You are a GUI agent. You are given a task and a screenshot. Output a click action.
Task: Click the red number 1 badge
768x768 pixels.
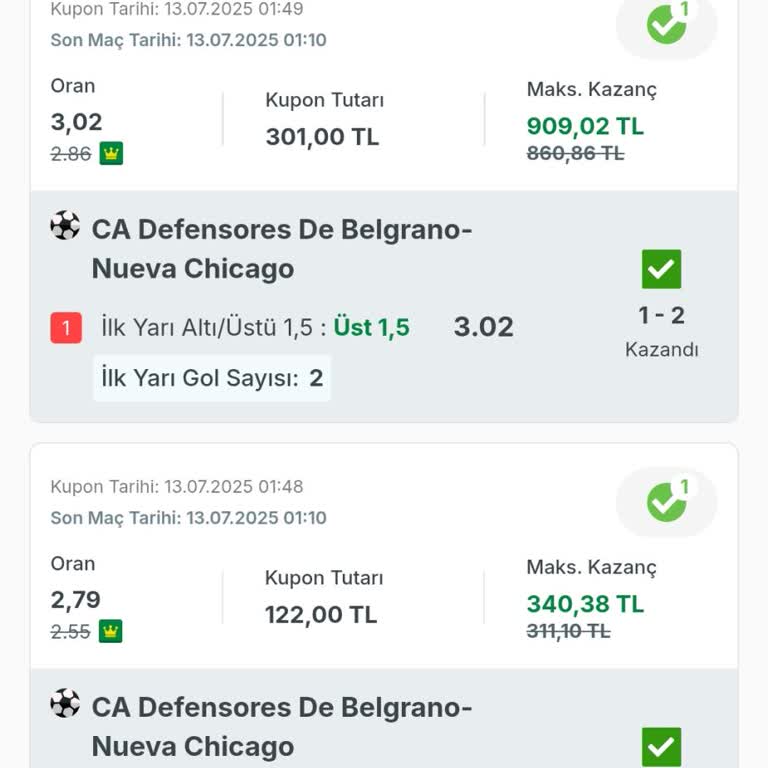tap(66, 327)
